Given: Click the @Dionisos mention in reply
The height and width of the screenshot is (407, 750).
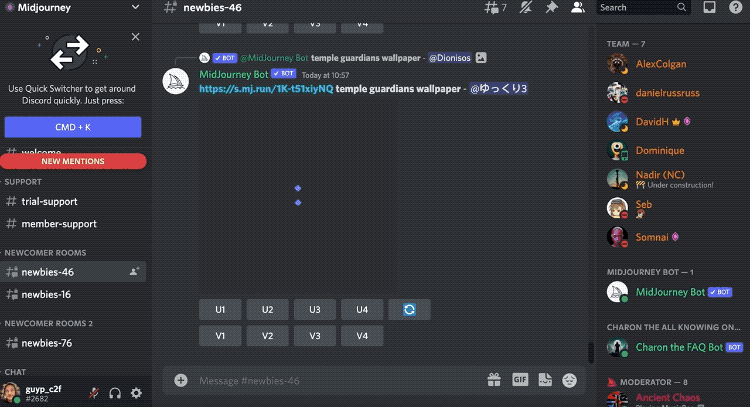Looking at the screenshot, I should [x=449, y=58].
